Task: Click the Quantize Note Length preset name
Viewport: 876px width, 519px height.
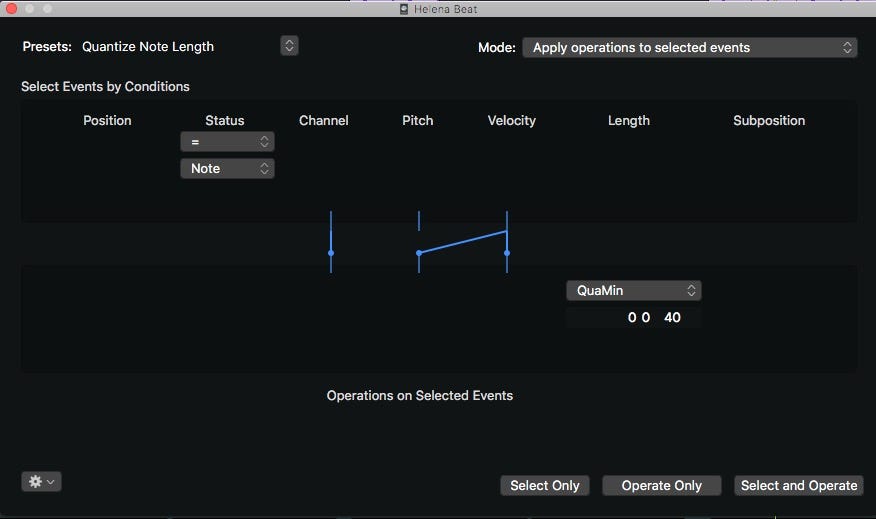Action: point(148,46)
